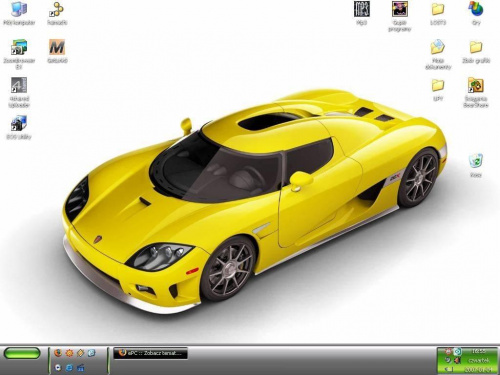
Task: Switch to the ePC Firefox taskbar window
Action: pyautogui.click(x=150, y=353)
